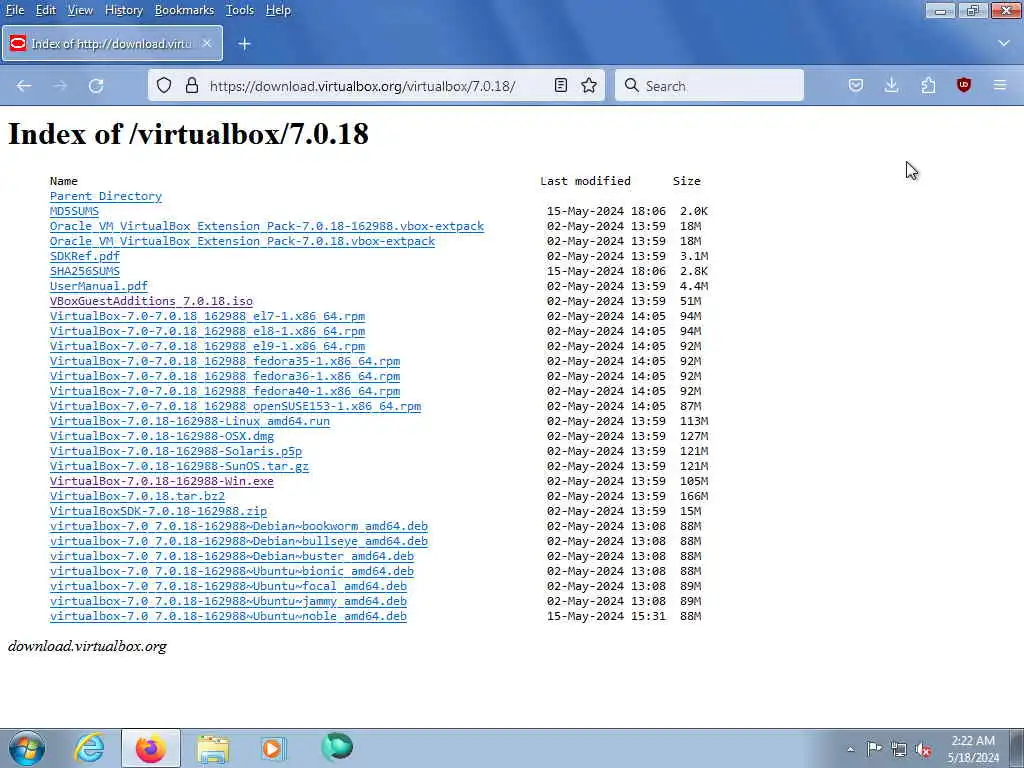Screen dimensions: 1024x768
Task: Open the Tools menu
Action: coord(240,10)
